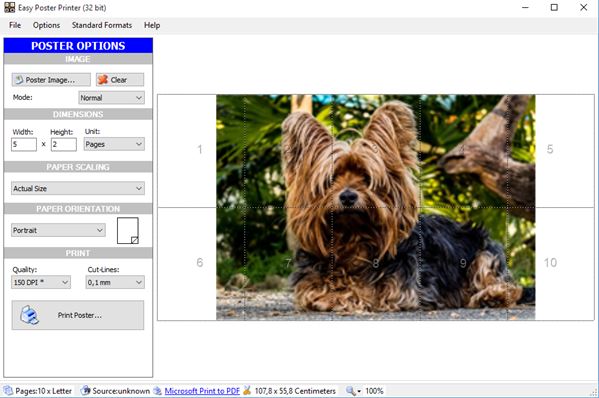Open the Options menu
599x398 pixels.
[46, 25]
